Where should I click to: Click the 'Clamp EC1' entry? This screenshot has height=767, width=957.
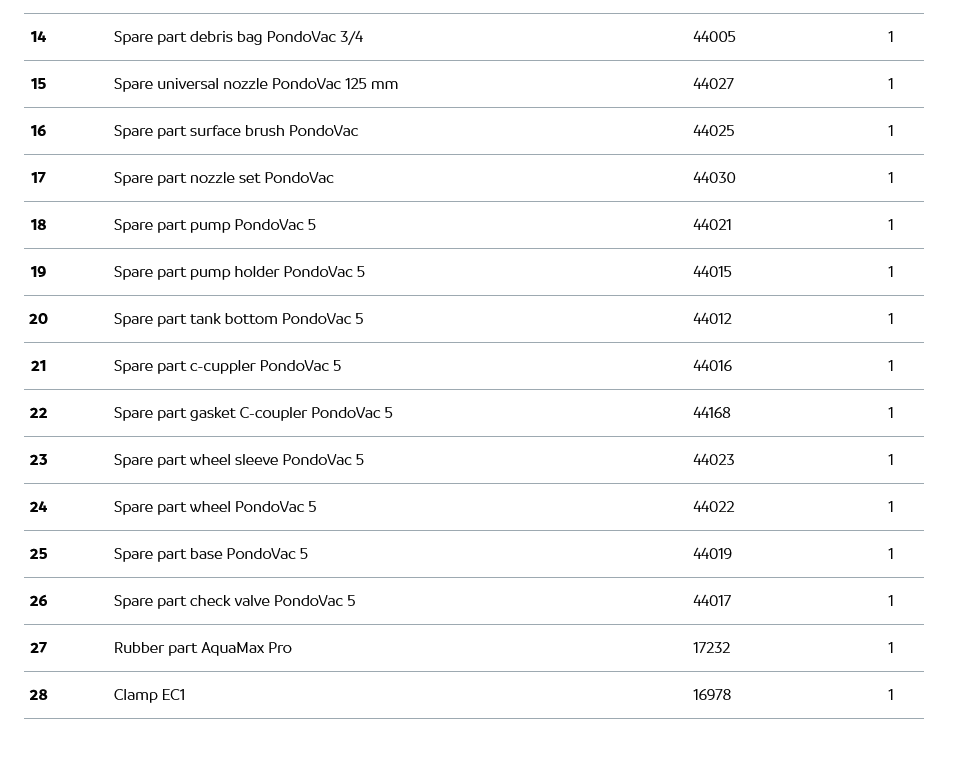click(x=149, y=695)
